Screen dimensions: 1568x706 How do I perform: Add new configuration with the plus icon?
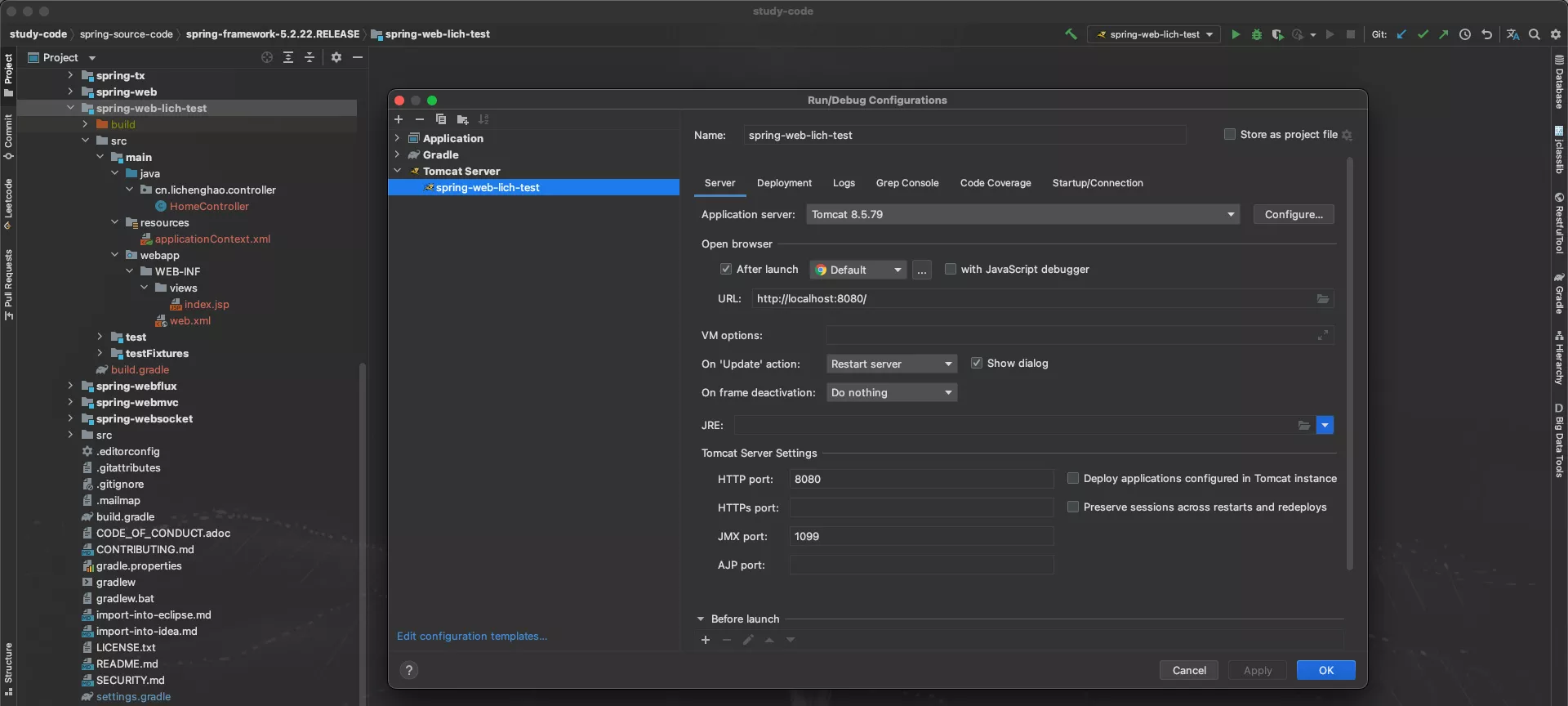point(399,119)
